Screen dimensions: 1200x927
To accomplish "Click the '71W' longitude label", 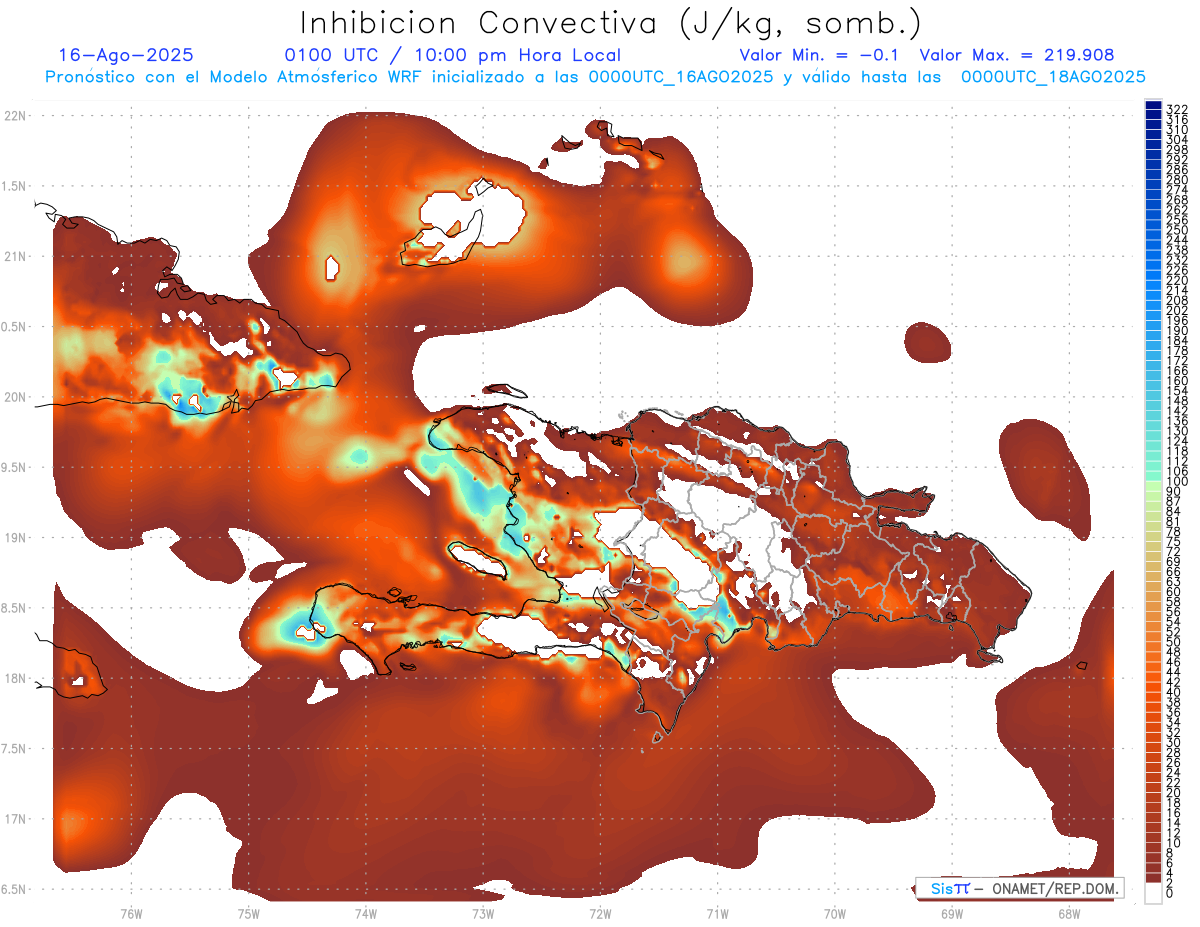I will (x=717, y=913).
